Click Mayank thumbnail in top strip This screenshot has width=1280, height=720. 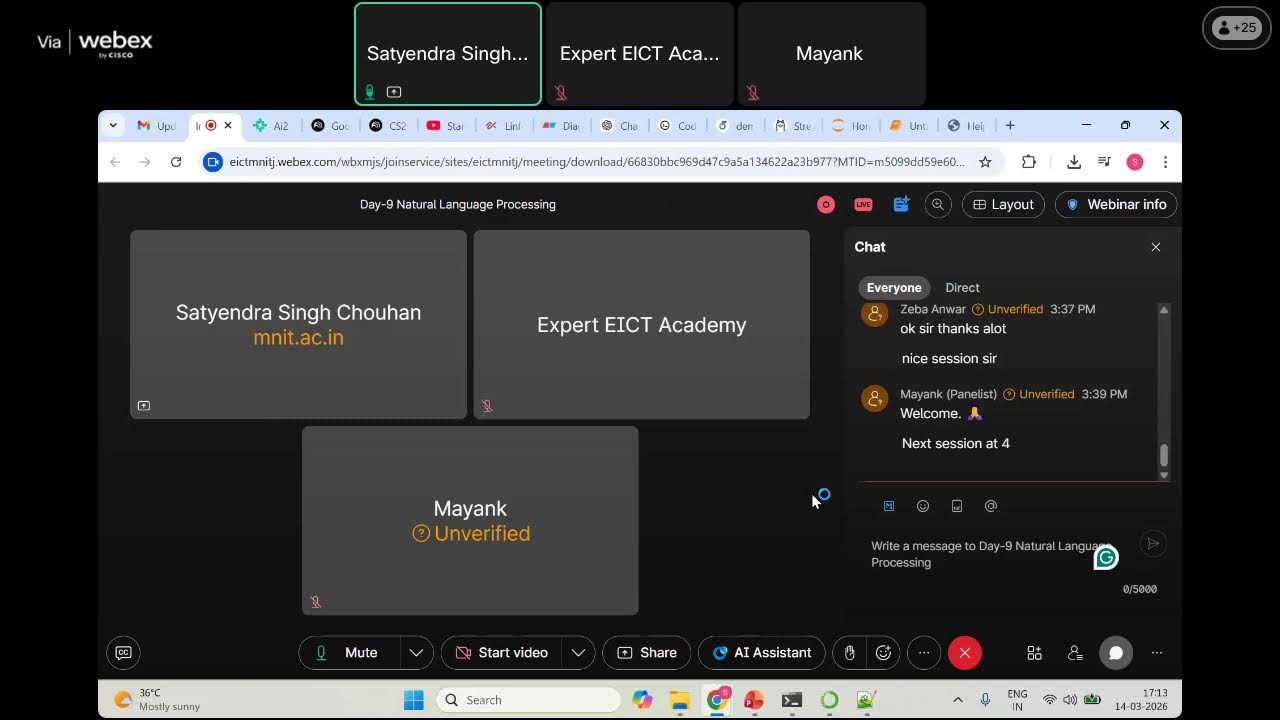click(831, 54)
